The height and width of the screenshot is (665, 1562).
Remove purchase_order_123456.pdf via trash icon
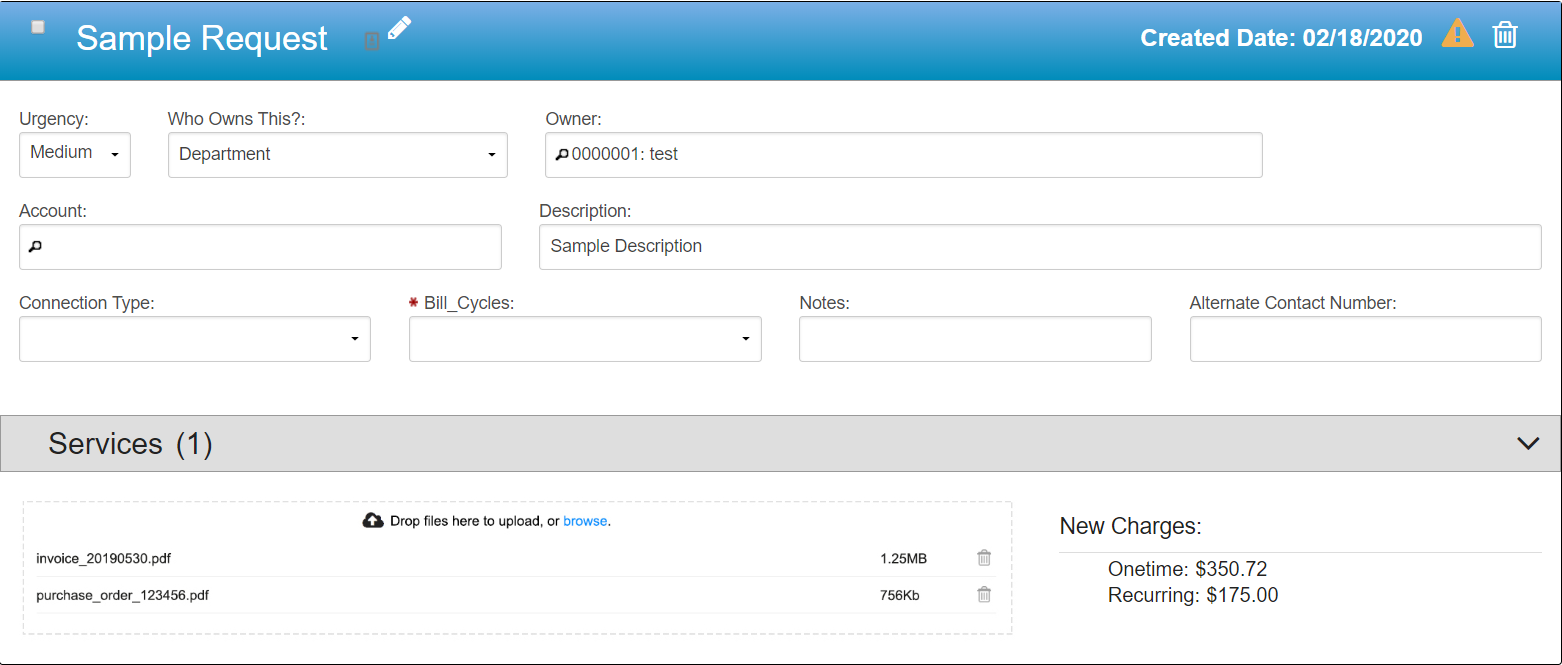tap(984, 595)
